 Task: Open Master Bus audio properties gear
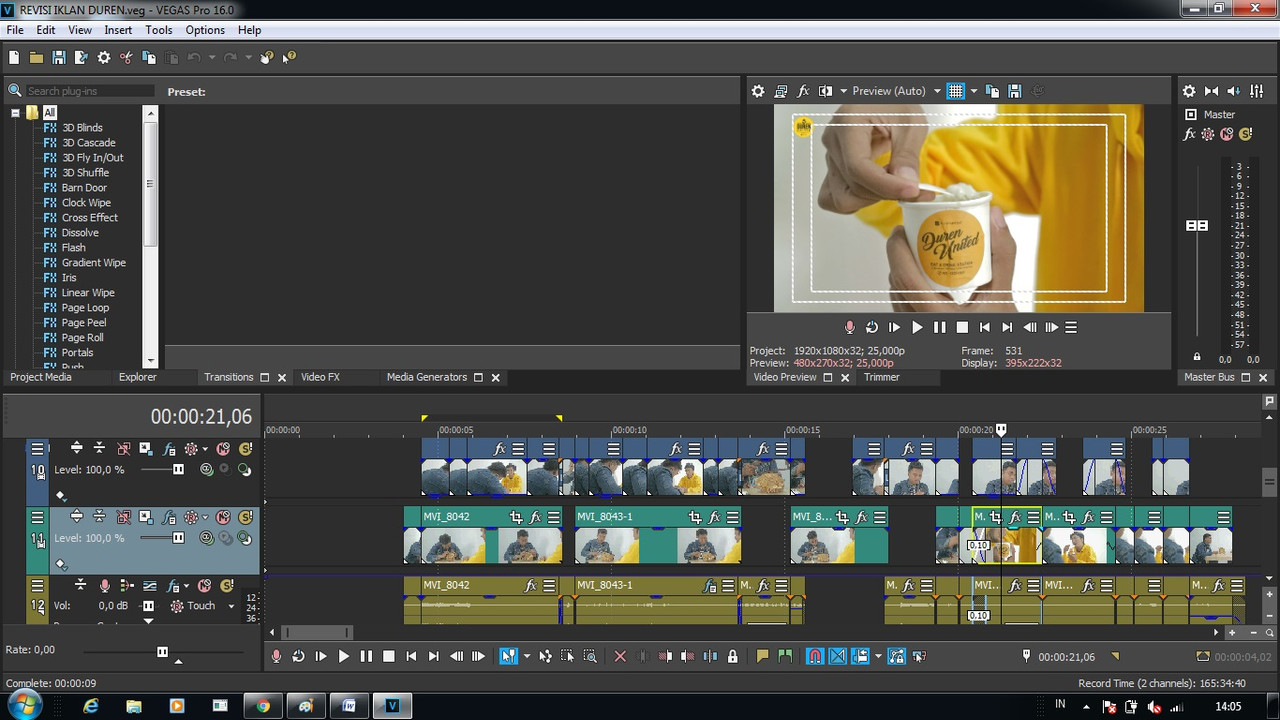click(1189, 91)
